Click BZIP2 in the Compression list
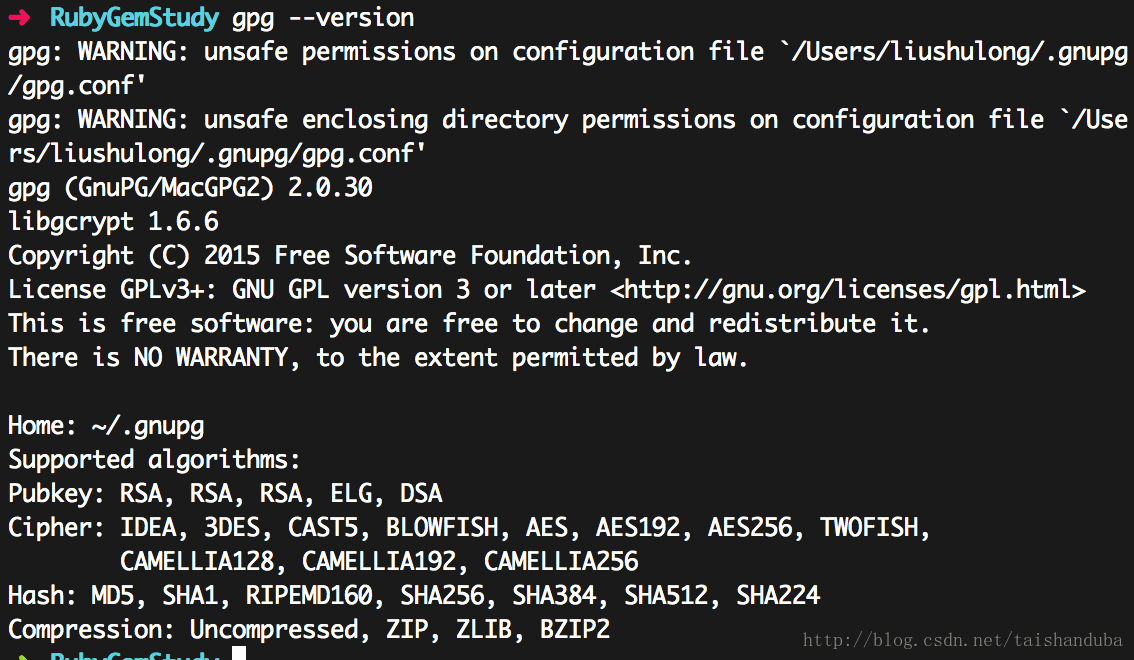This screenshot has height=660, width=1134. point(575,630)
